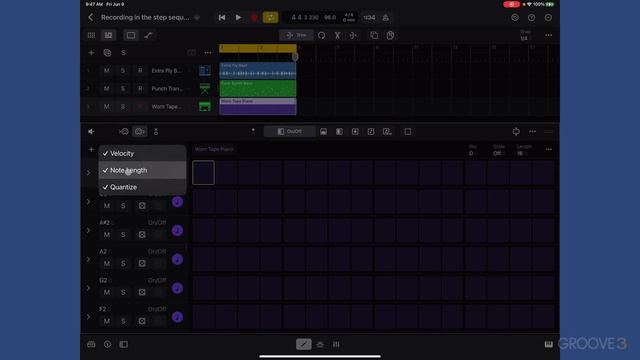Click the F2 row purple note button
Viewport: 640px width, 360px height.
[177, 317]
